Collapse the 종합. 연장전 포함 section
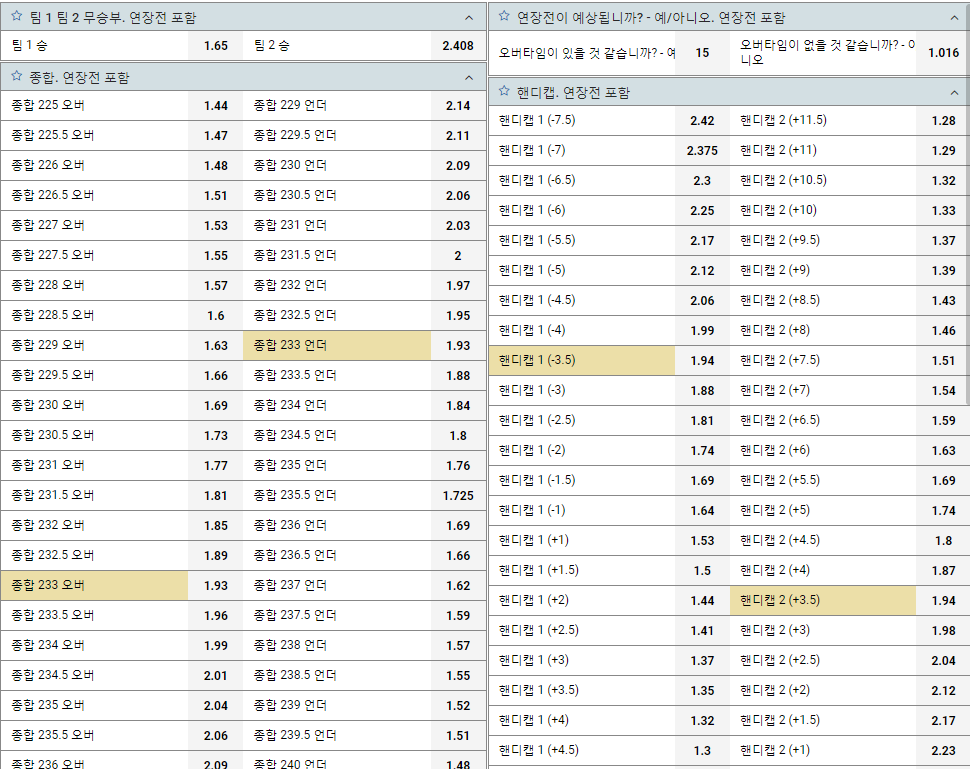The width and height of the screenshot is (970, 769). [469, 77]
